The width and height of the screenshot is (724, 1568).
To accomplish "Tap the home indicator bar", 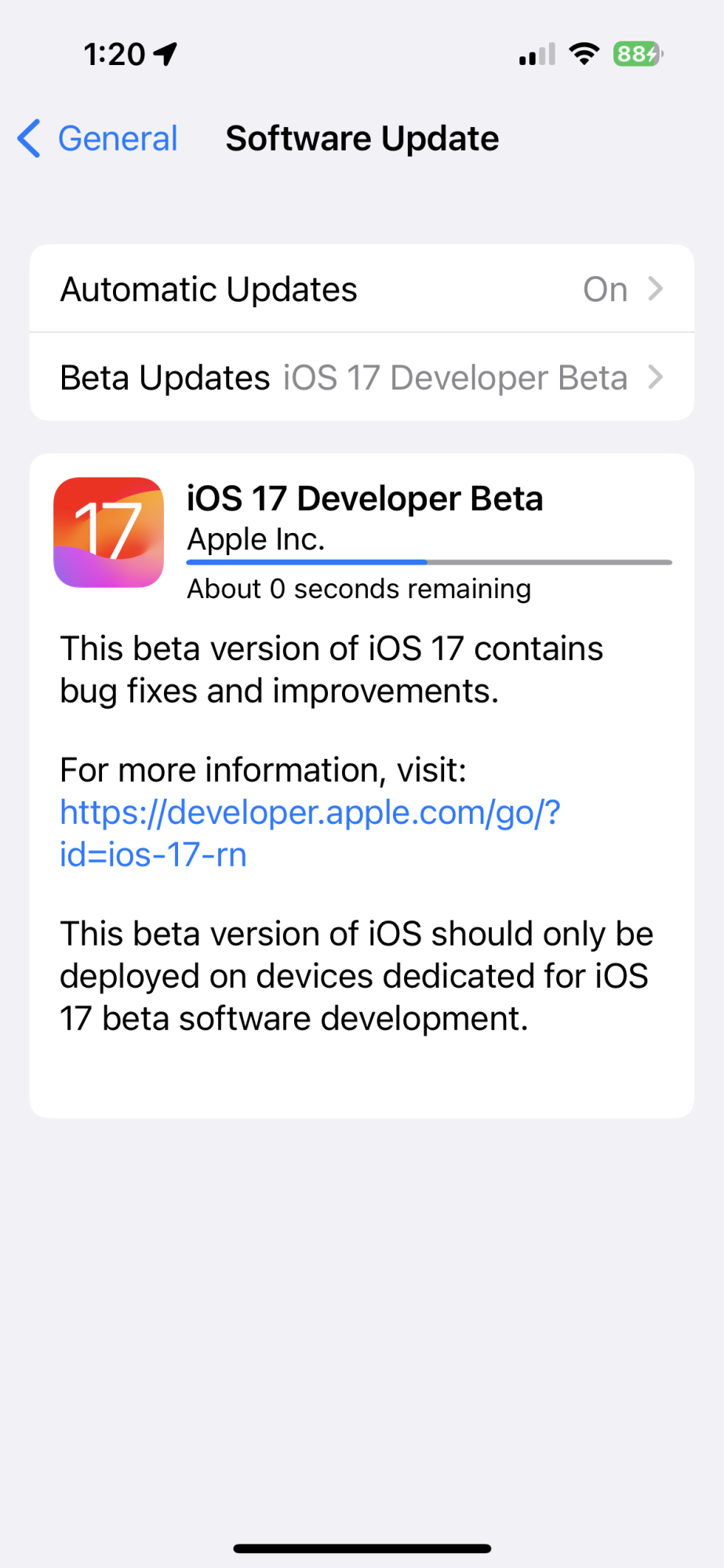I will (362, 1548).
